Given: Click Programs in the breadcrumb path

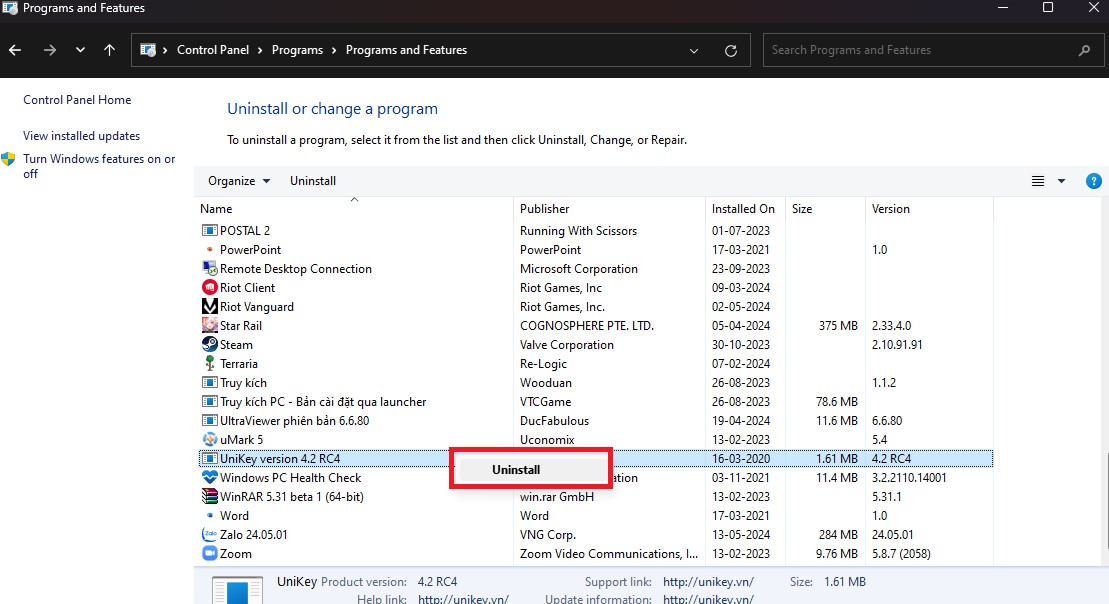Looking at the screenshot, I should [297, 50].
